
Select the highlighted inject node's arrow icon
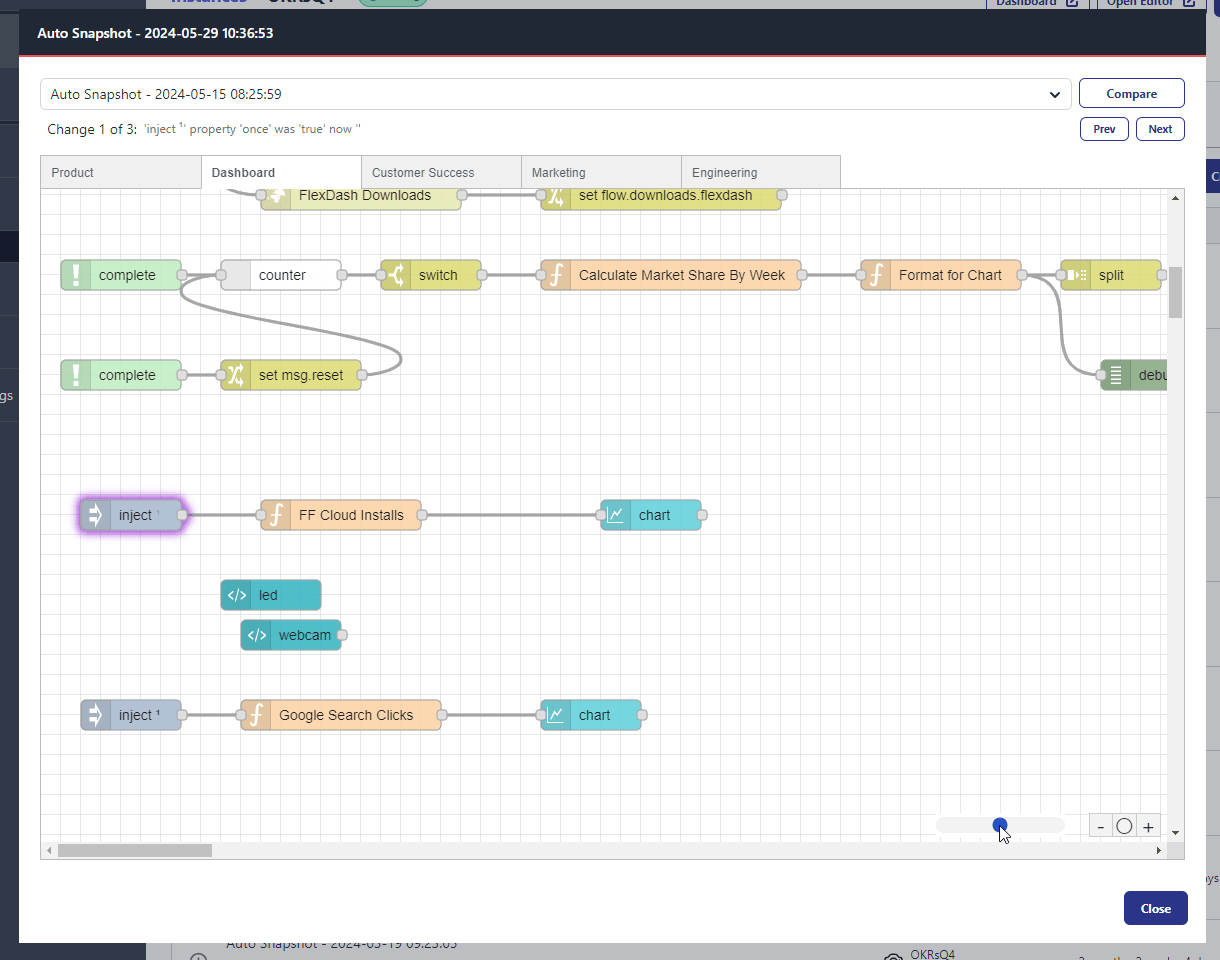click(x=94, y=514)
